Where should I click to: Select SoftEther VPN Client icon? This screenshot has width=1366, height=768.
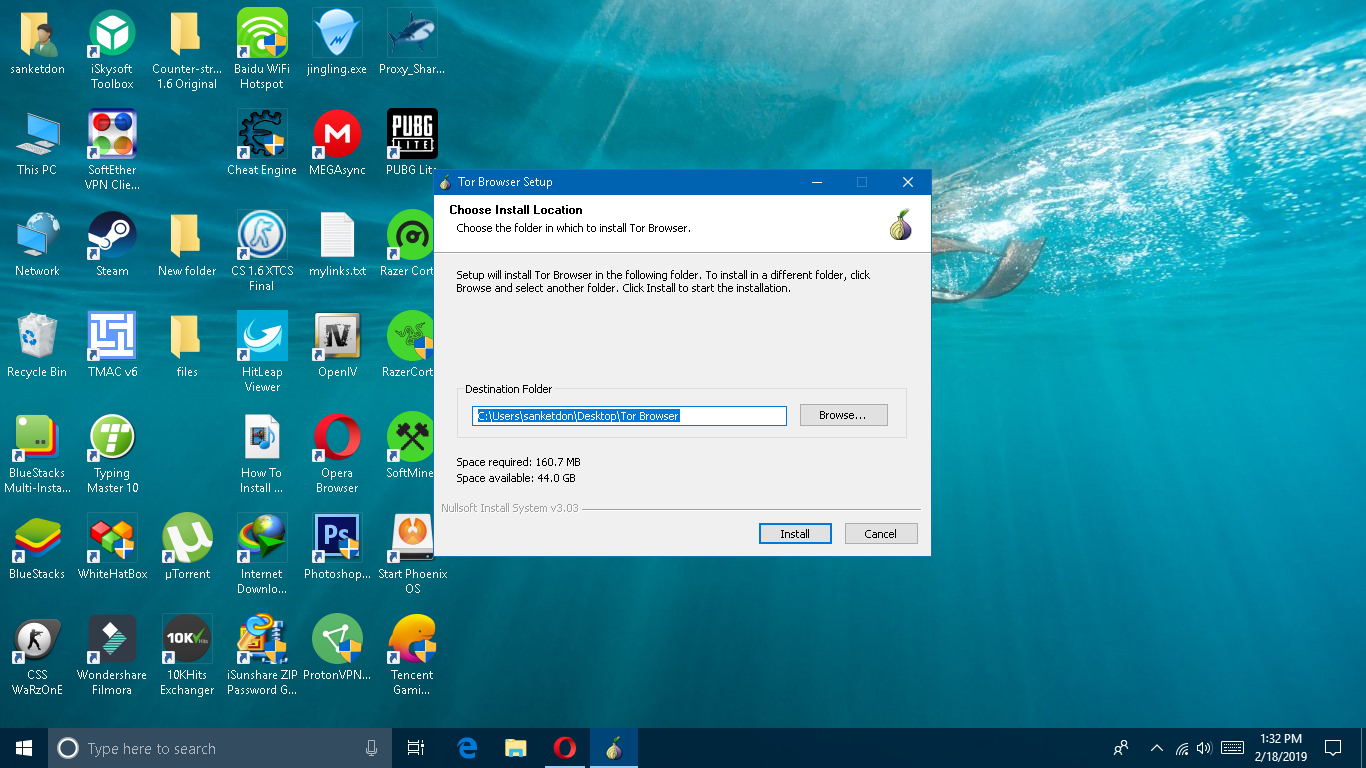(112, 135)
